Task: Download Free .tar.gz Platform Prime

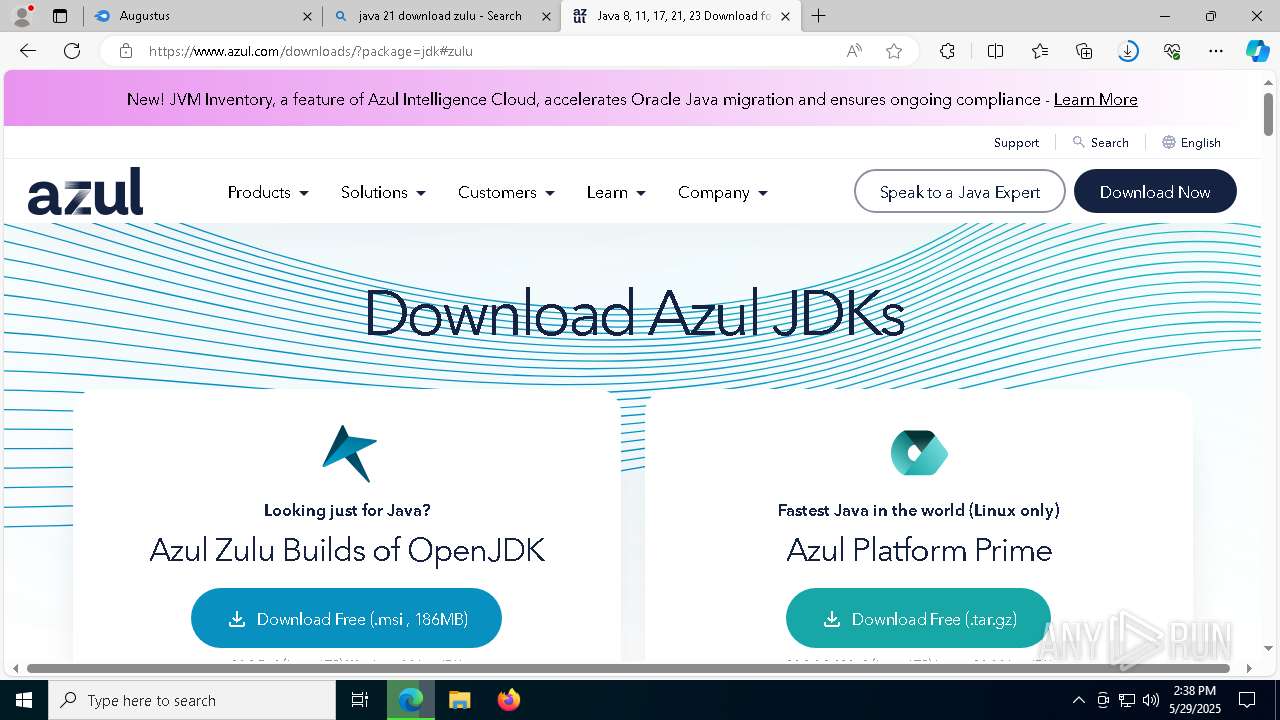Action: (918, 618)
